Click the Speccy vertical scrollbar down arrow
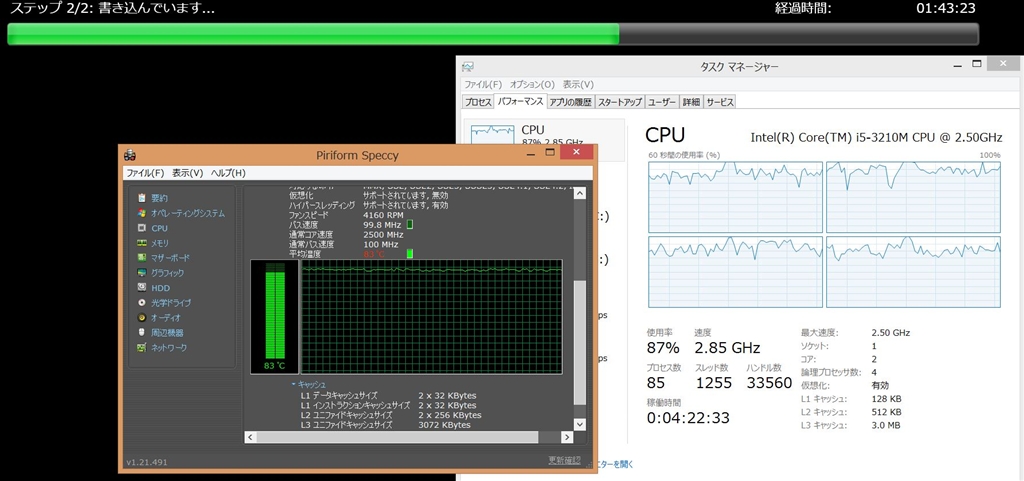 point(579,423)
